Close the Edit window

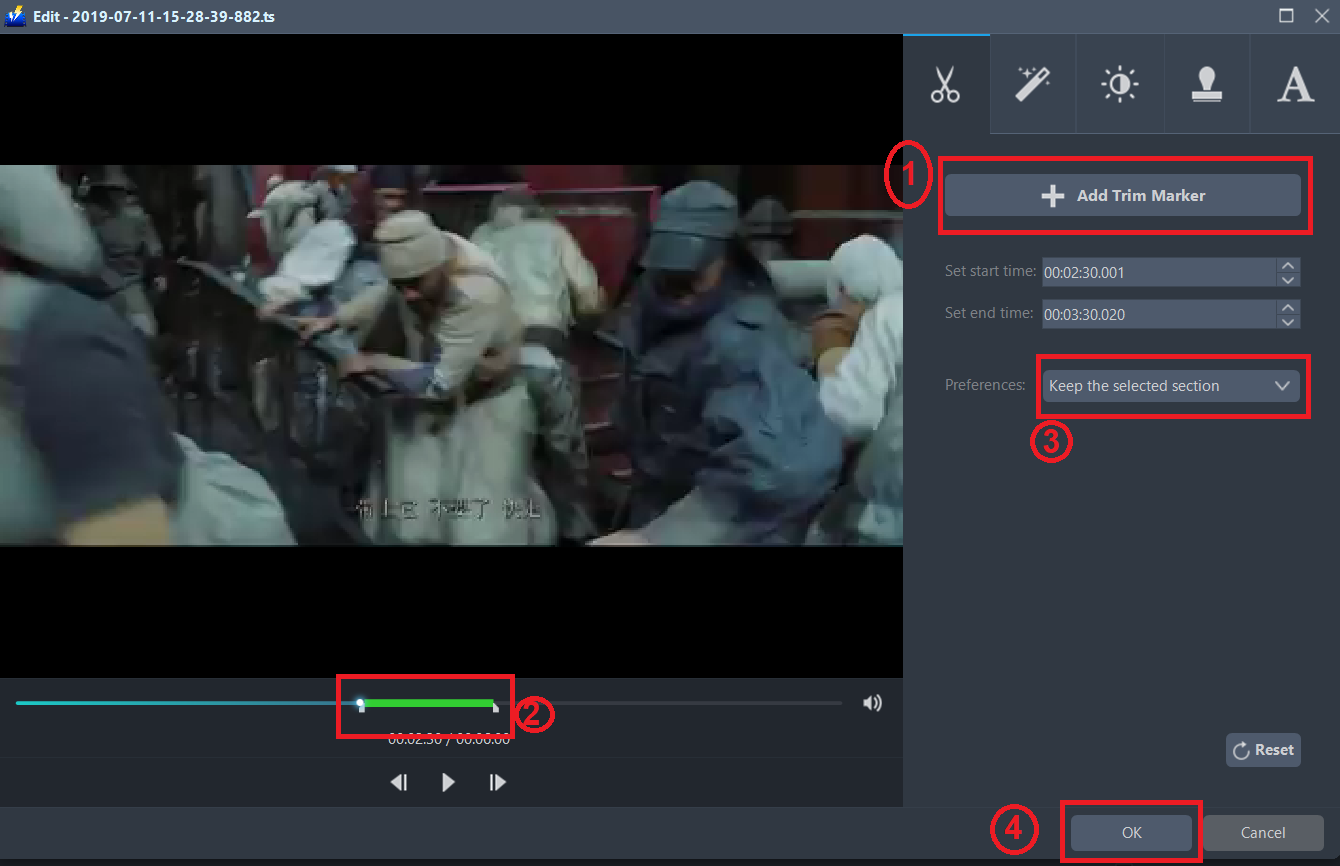(1320, 15)
